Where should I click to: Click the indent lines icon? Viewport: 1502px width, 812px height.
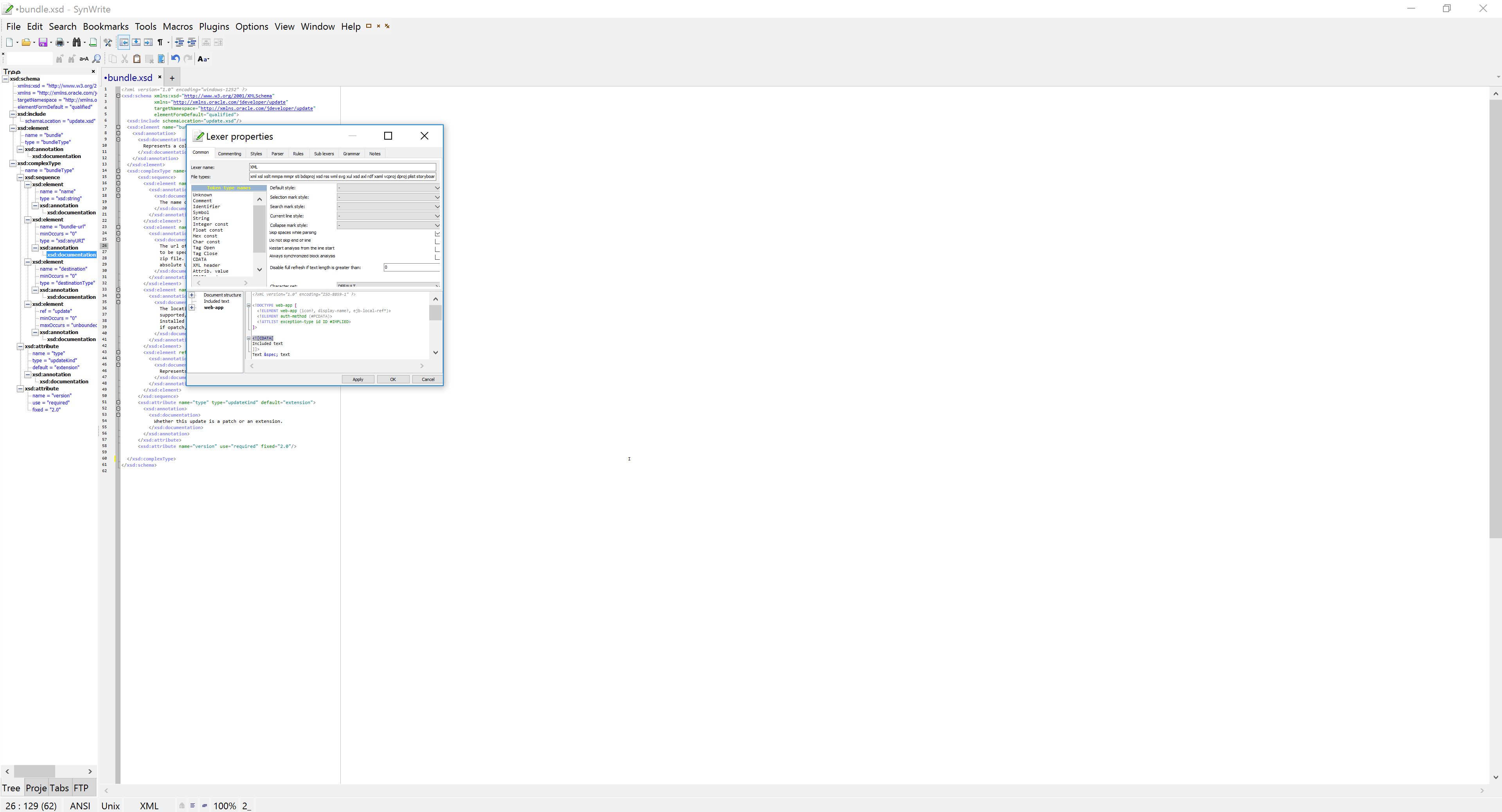[179, 43]
